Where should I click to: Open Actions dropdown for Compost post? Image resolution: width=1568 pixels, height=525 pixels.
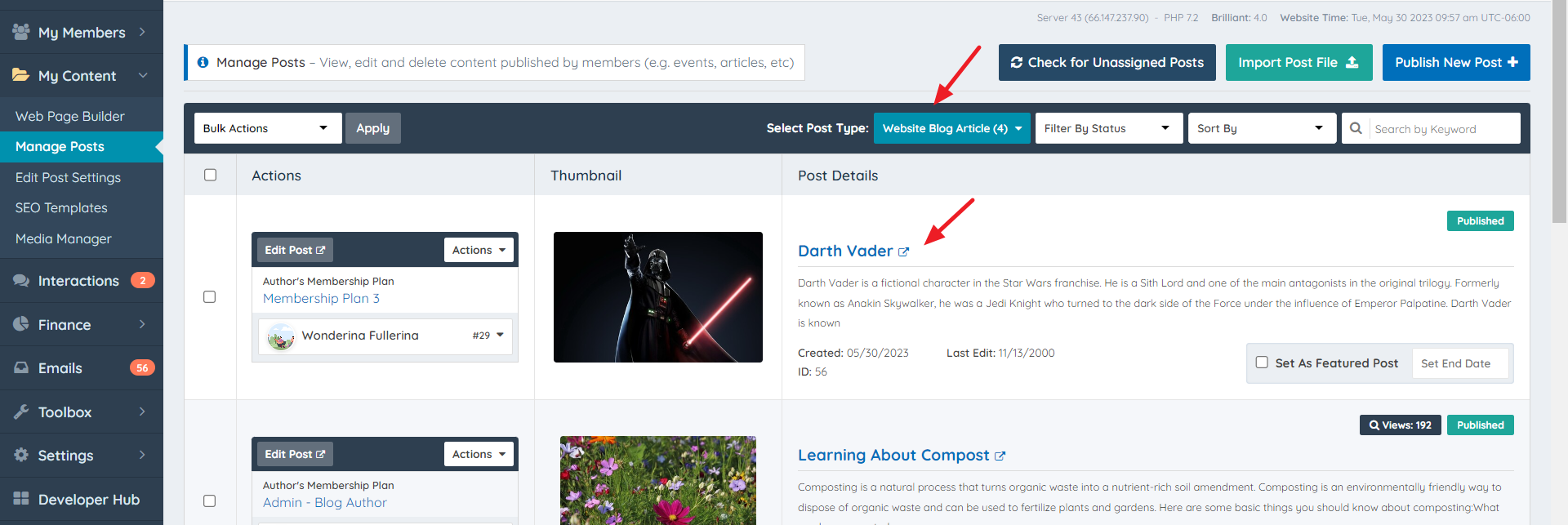479,454
